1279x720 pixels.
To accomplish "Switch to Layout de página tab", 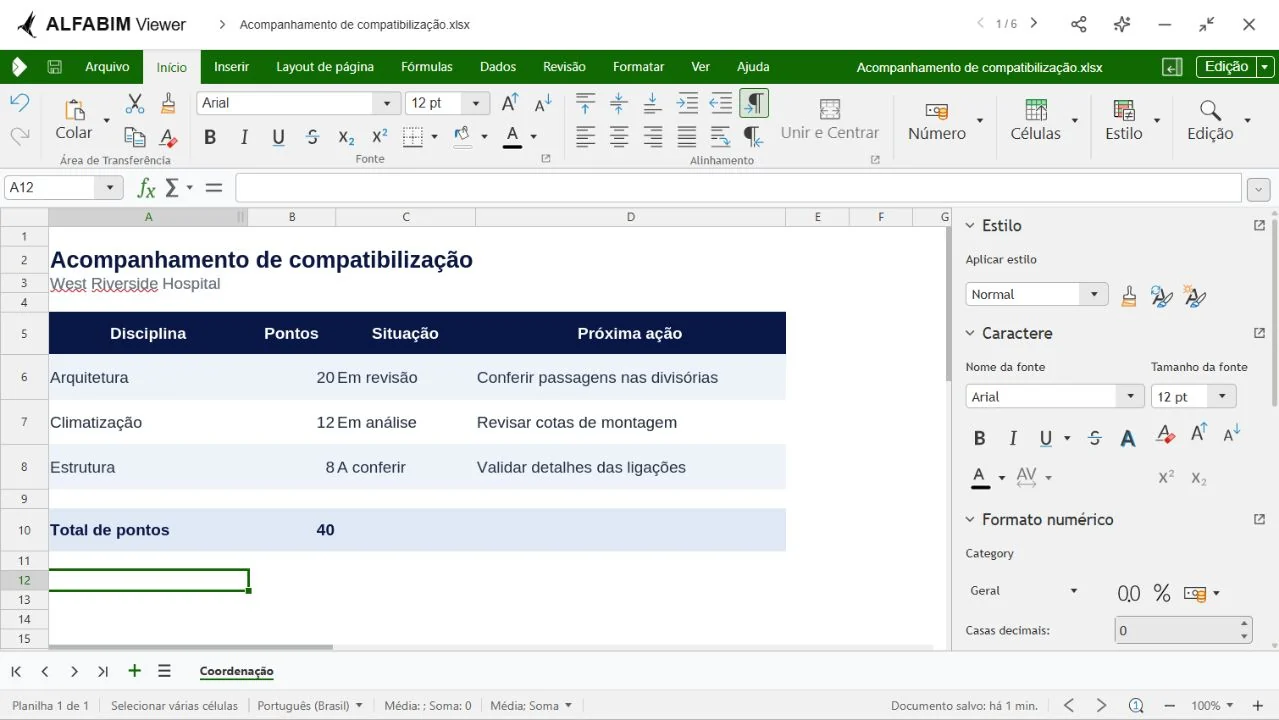I will (325, 67).
